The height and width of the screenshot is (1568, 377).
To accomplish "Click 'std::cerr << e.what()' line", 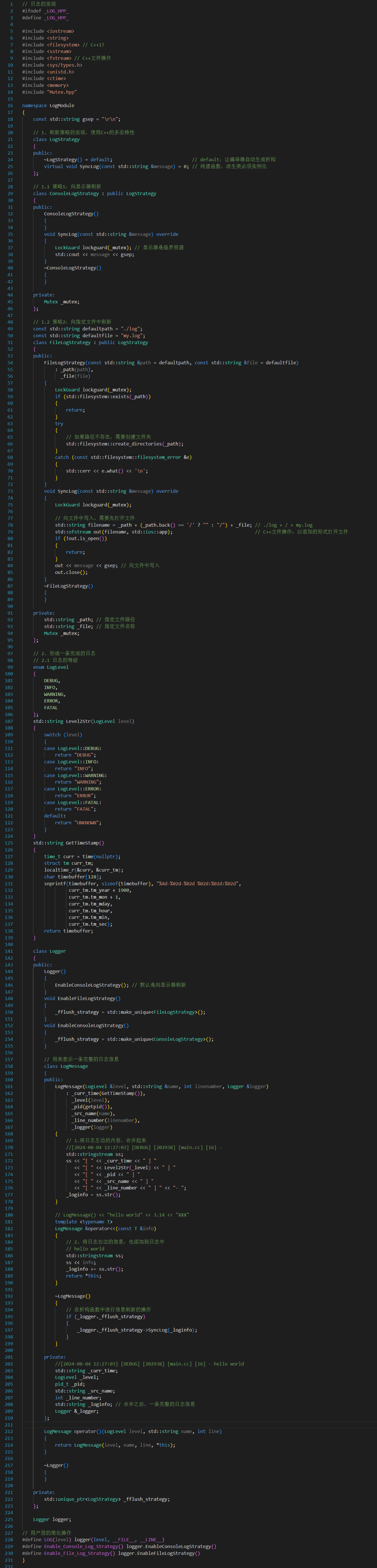I will click(x=107, y=471).
